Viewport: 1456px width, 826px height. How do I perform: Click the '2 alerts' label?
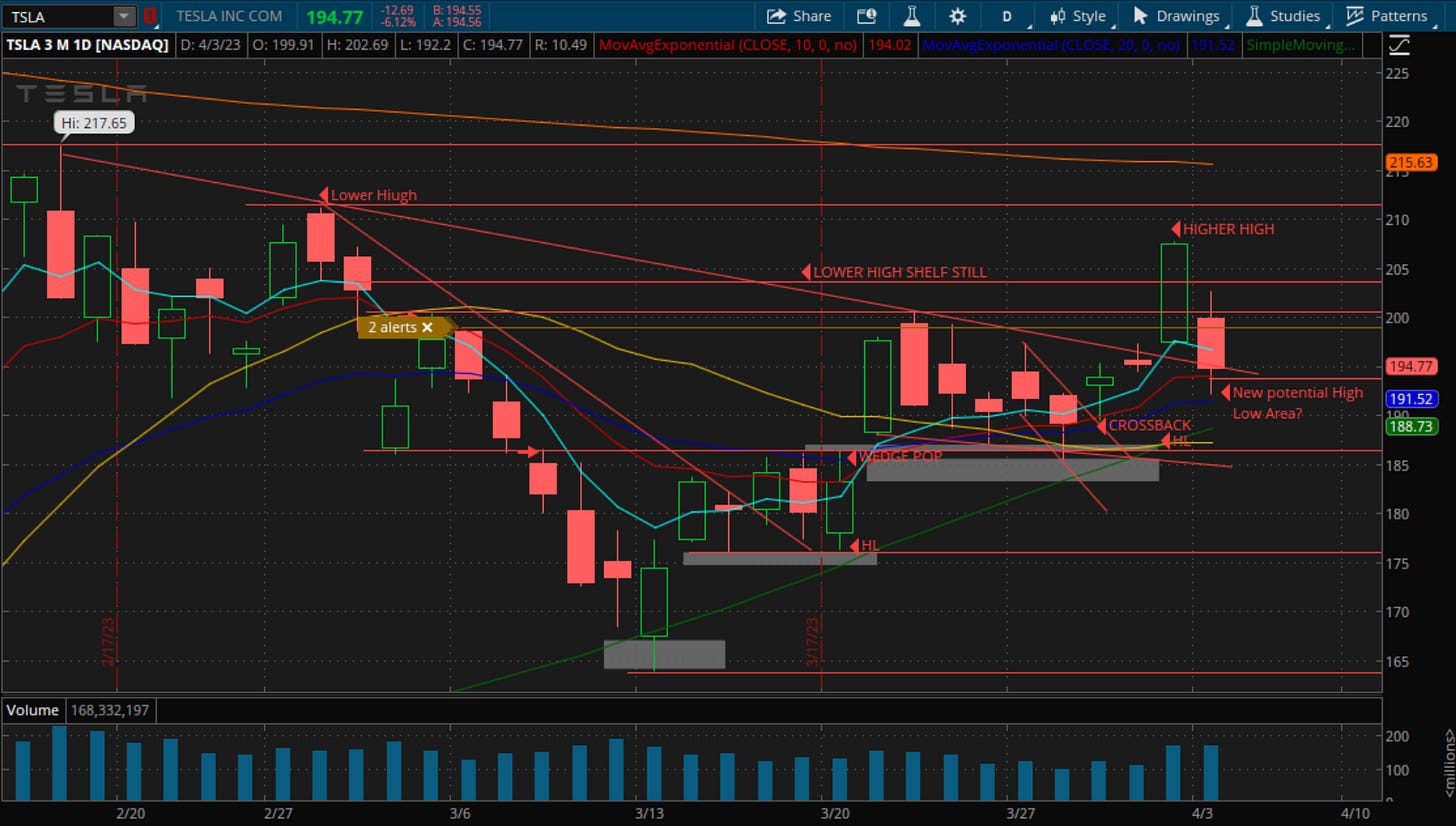(x=392, y=327)
